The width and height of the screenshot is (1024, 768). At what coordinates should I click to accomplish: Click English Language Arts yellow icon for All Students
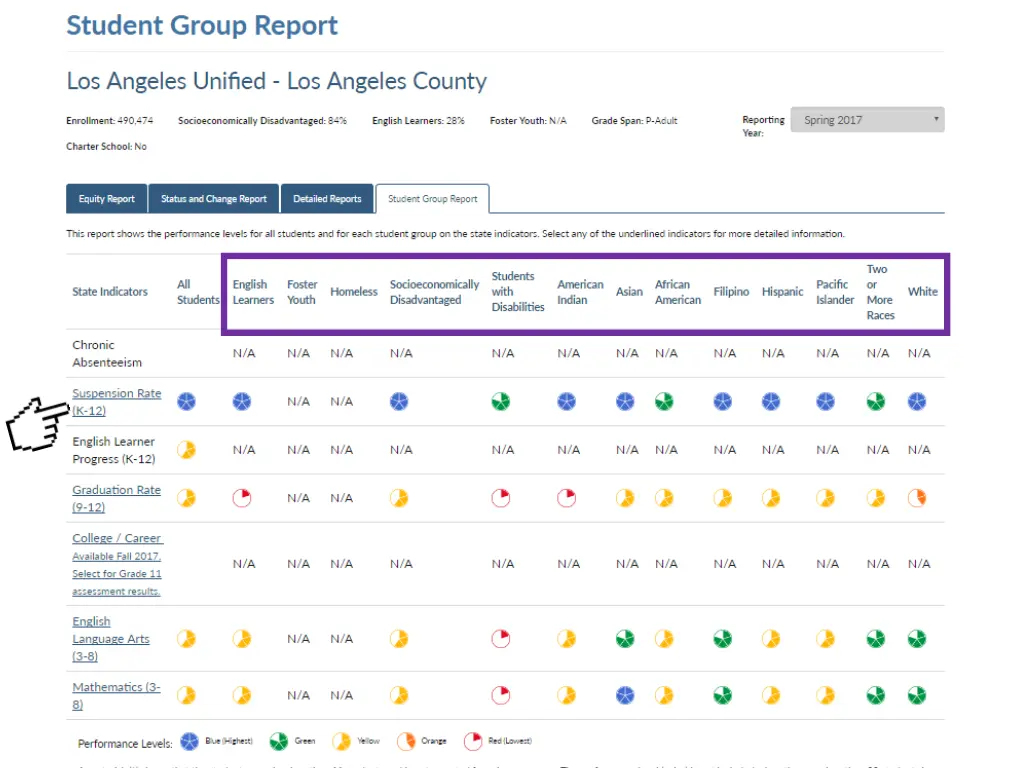(187, 638)
